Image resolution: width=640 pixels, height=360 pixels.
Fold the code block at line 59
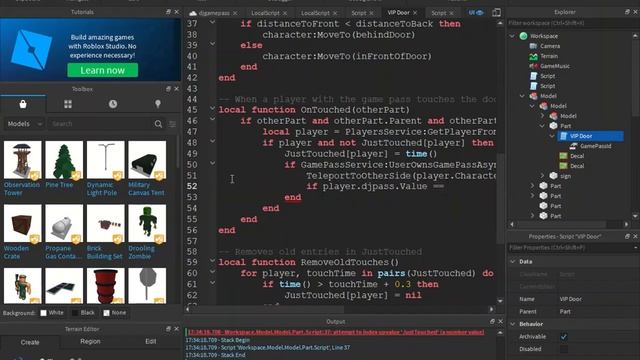pos(212,261)
